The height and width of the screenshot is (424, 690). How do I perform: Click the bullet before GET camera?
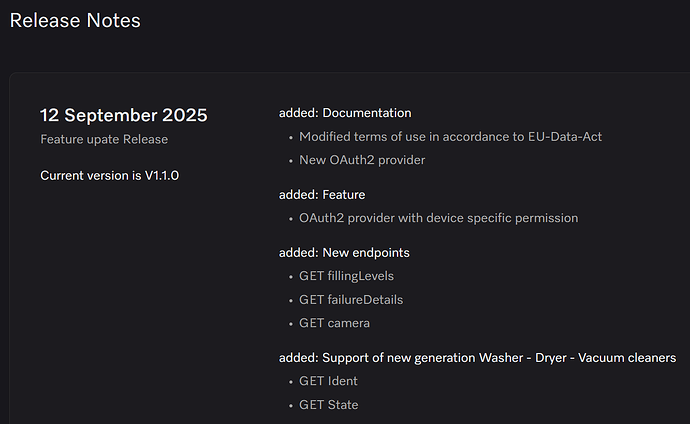click(290, 325)
